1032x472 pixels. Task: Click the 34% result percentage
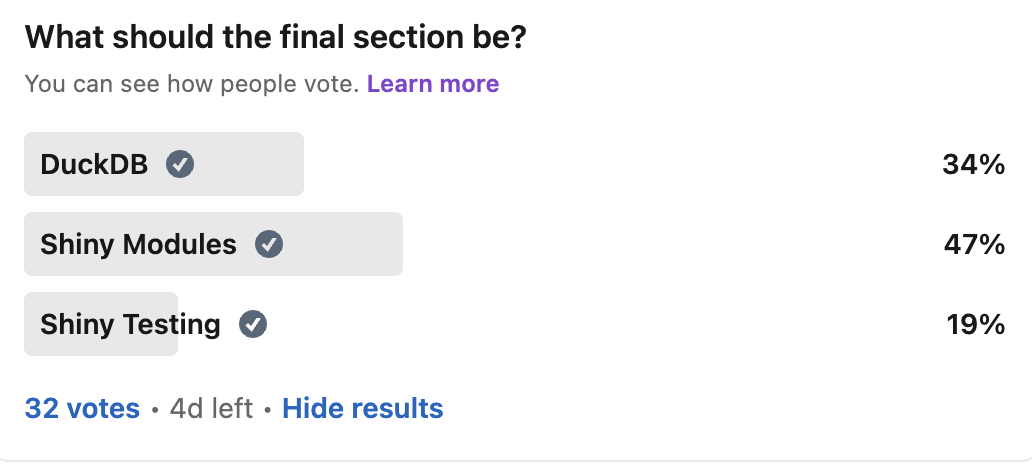pos(973,164)
